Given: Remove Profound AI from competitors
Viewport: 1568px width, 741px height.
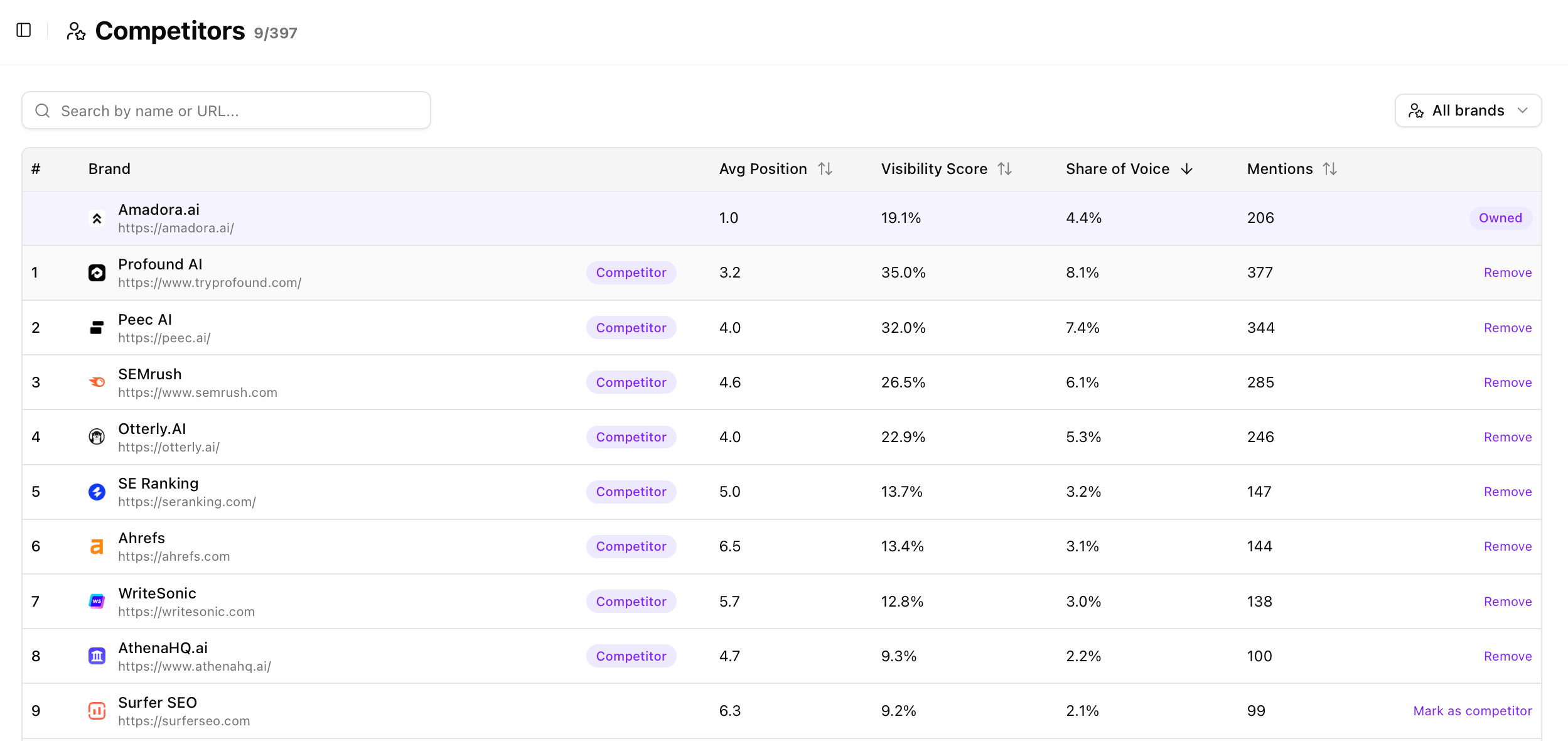Looking at the screenshot, I should click(1508, 273).
